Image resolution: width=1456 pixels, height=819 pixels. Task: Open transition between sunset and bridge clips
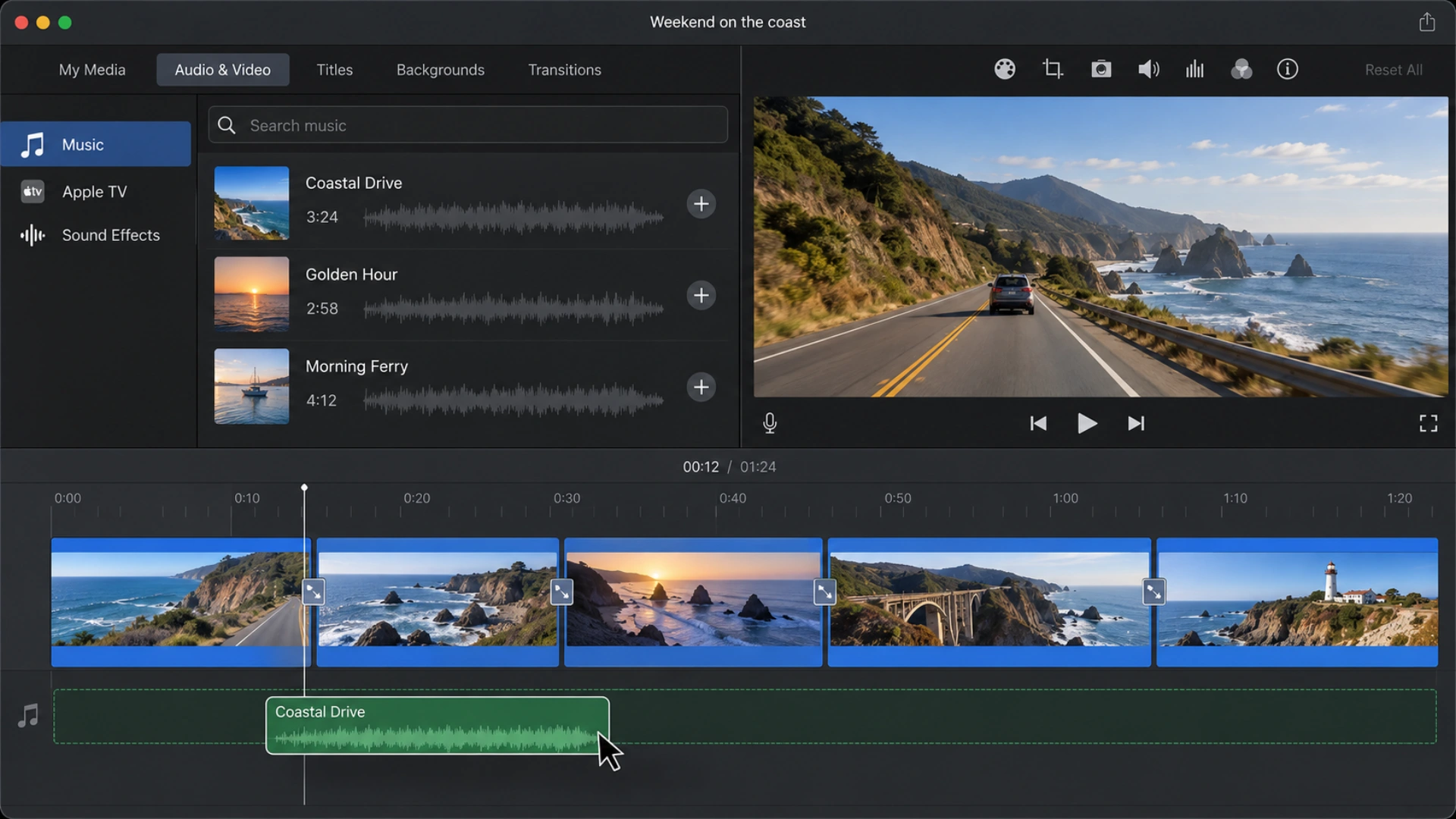pyautogui.click(x=825, y=591)
